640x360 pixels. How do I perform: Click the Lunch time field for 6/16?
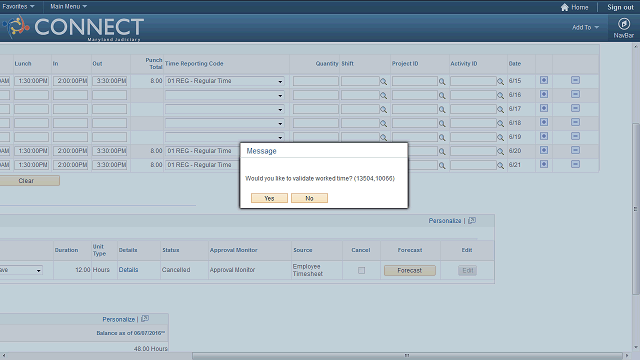tap(31, 95)
